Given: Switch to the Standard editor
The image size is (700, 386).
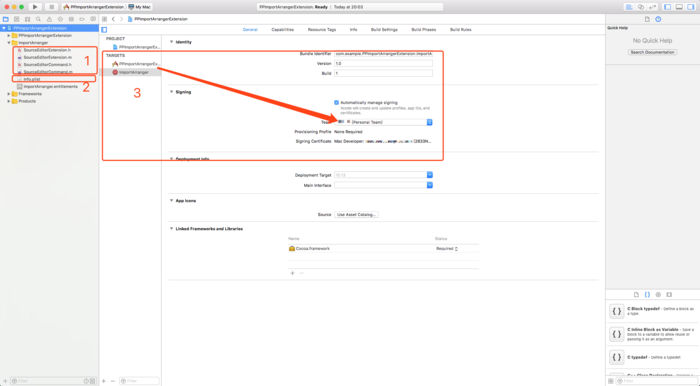Looking at the screenshot, I should pyautogui.click(x=629, y=7).
